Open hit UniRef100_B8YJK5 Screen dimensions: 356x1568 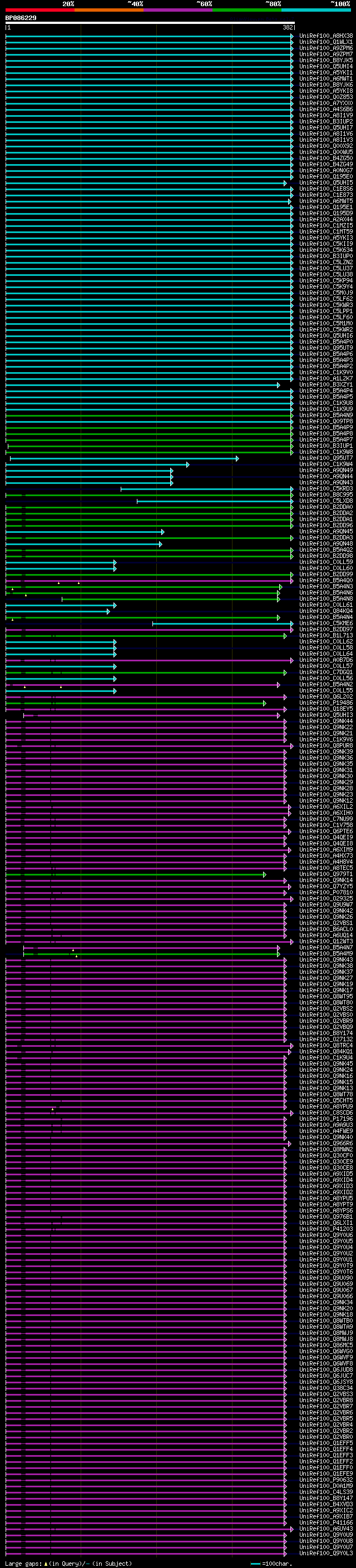click(326, 60)
